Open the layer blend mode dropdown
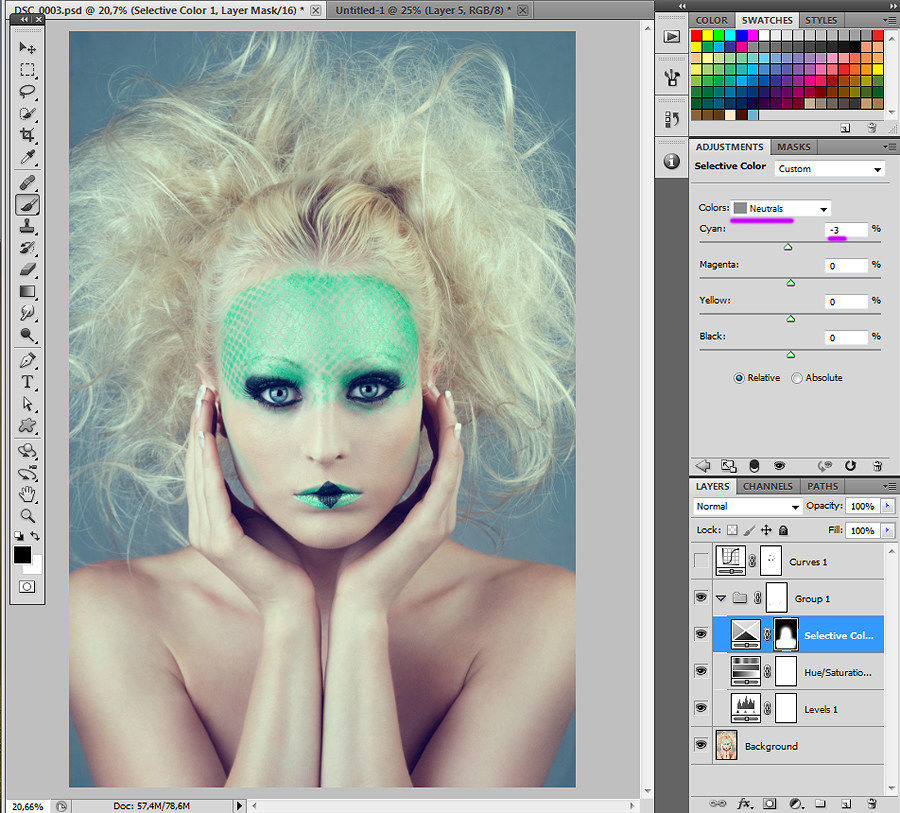 coord(747,506)
